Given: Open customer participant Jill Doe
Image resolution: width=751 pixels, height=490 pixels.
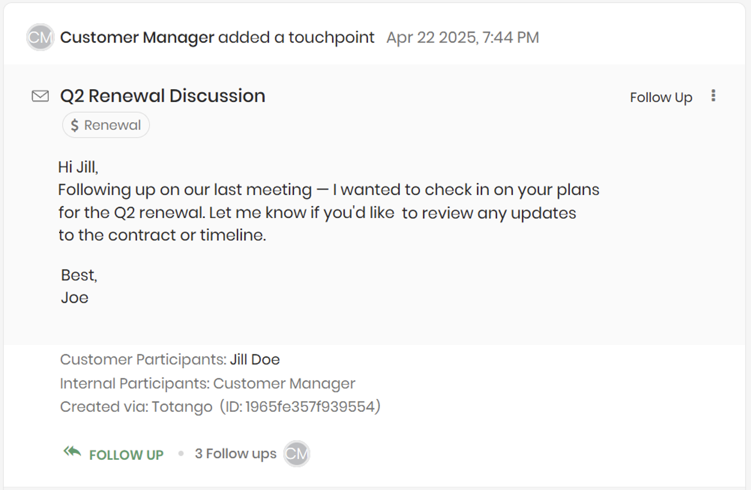Looking at the screenshot, I should point(255,359).
